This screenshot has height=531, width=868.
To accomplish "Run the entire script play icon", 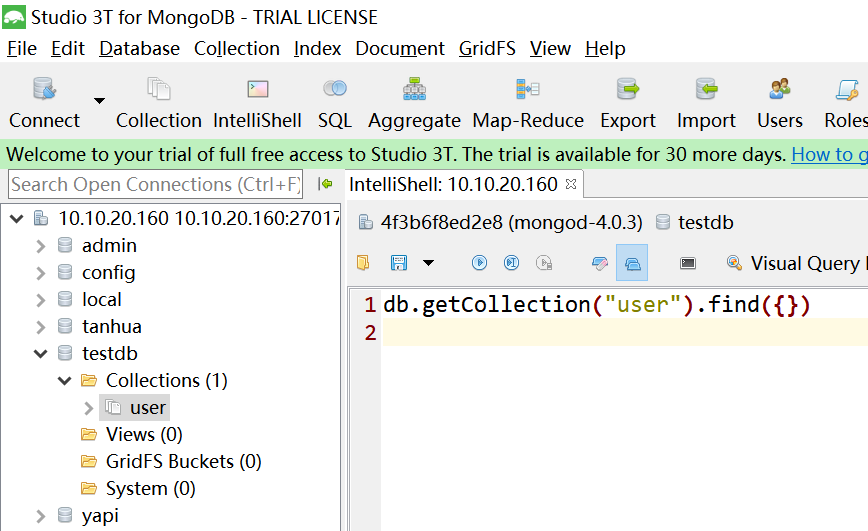I will (x=479, y=262).
